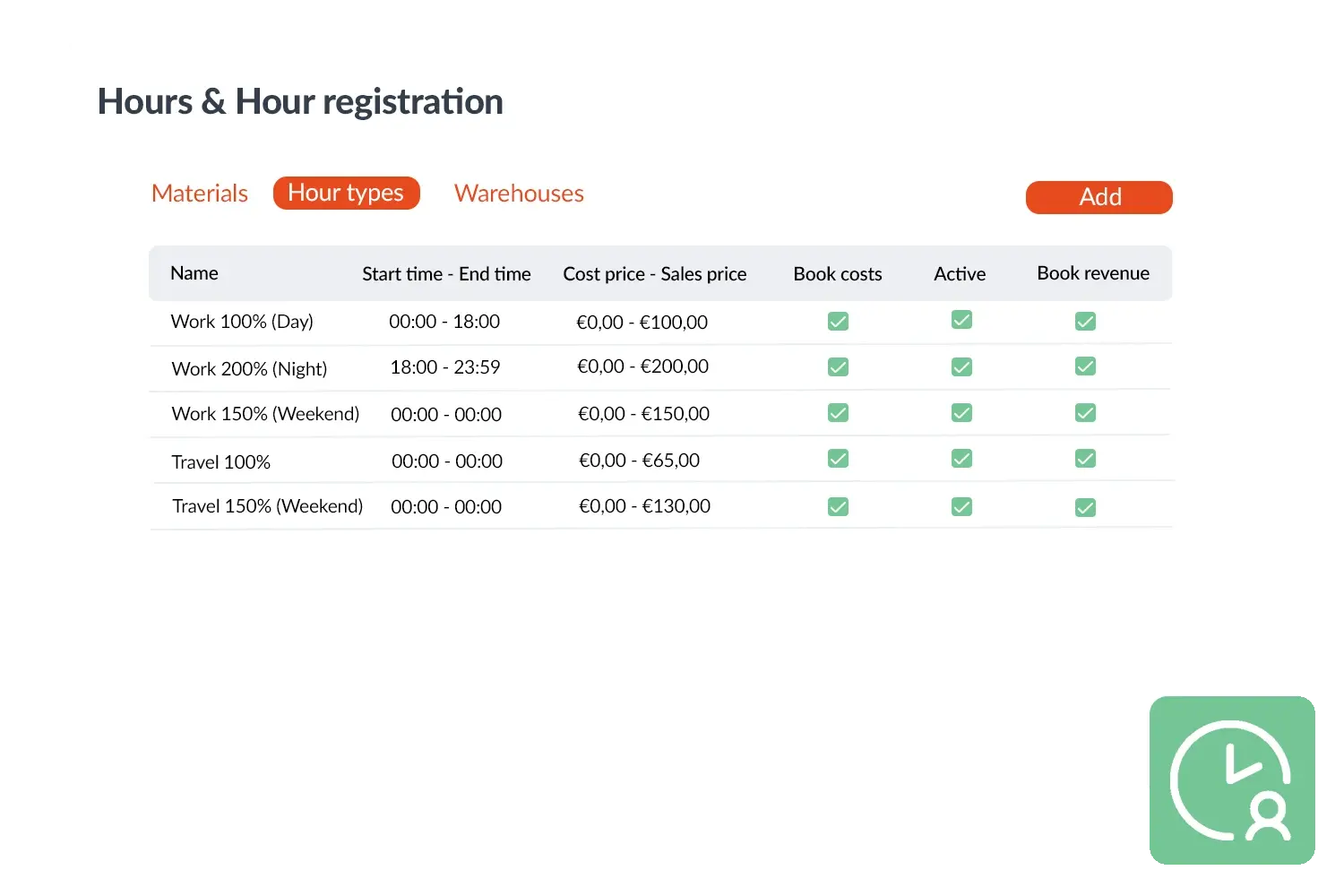Uncheck Book costs for Work 200% (Night)
Screen dimensions: 1344x896
click(838, 366)
